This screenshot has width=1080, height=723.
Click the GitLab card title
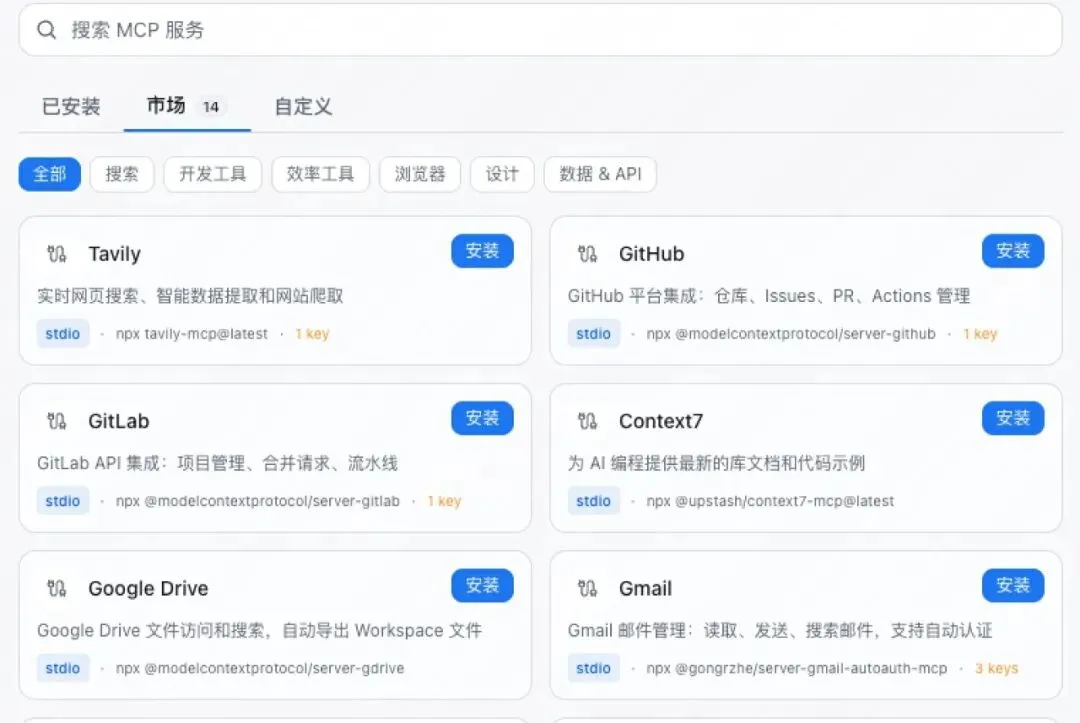(118, 421)
